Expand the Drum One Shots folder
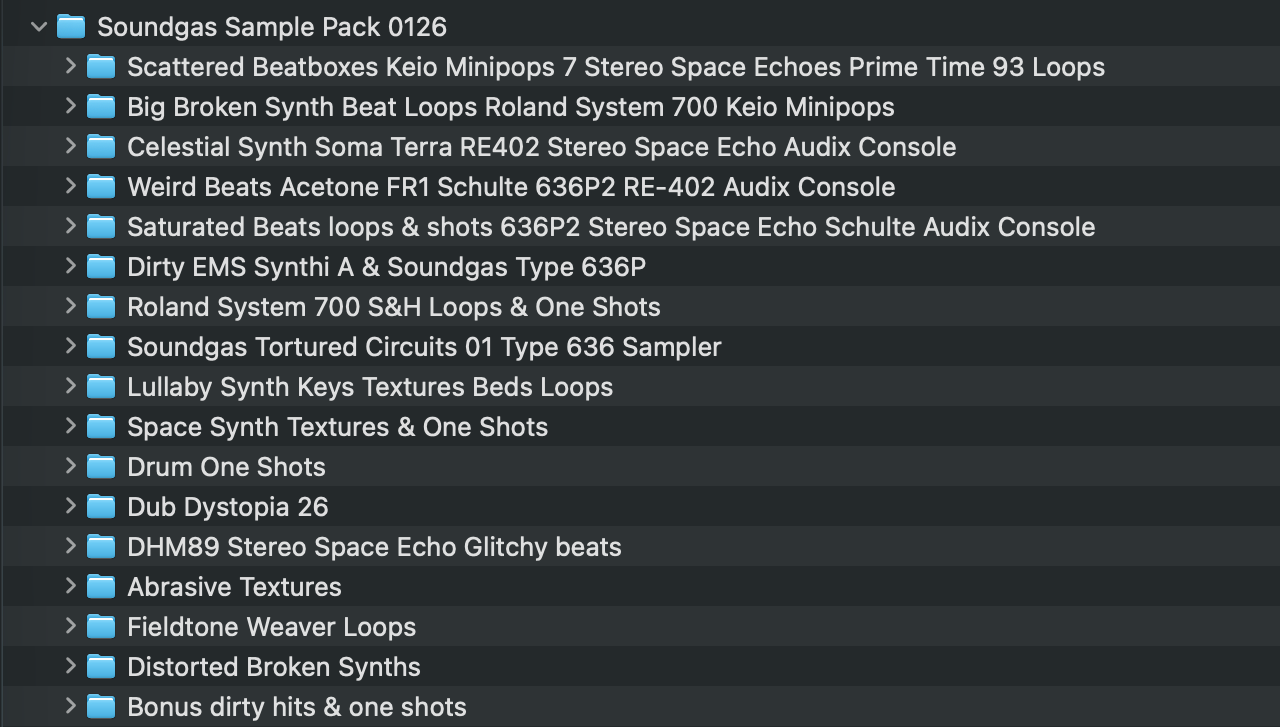 click(x=70, y=467)
